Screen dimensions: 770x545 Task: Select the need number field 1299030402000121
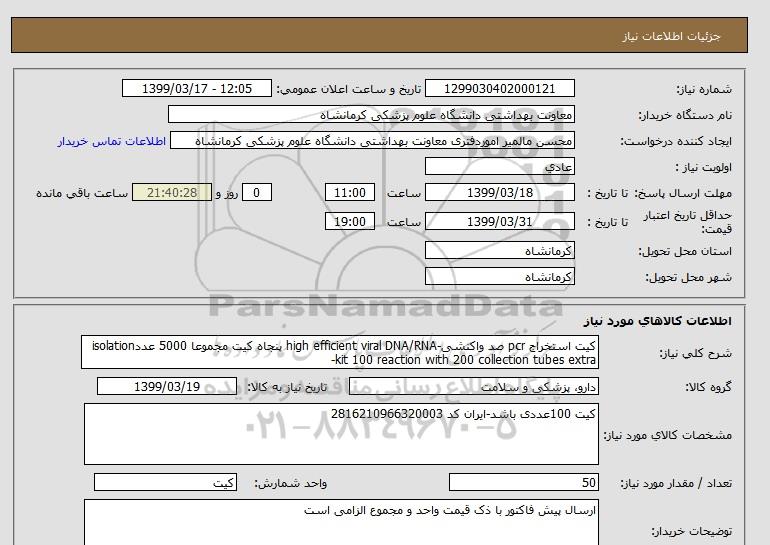coord(499,88)
